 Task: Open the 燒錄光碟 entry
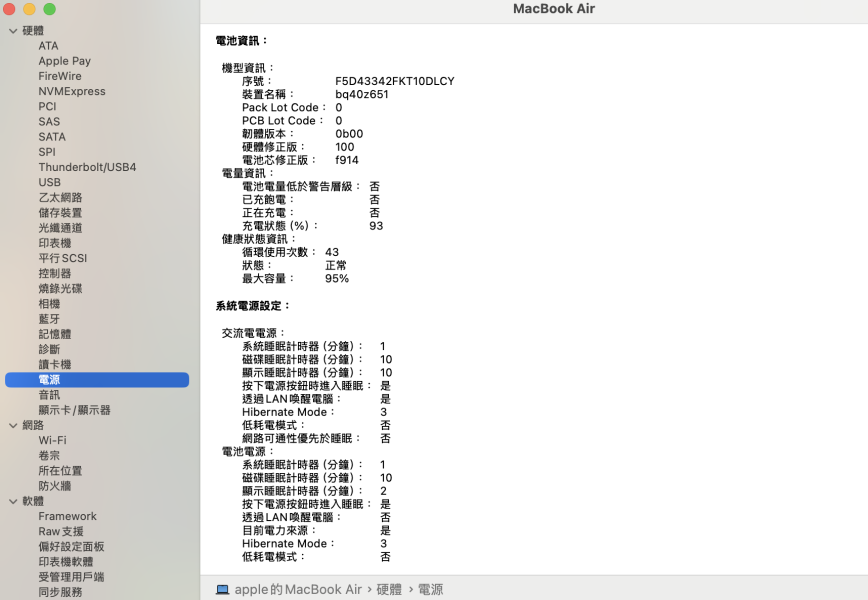pyautogui.click(x=60, y=288)
